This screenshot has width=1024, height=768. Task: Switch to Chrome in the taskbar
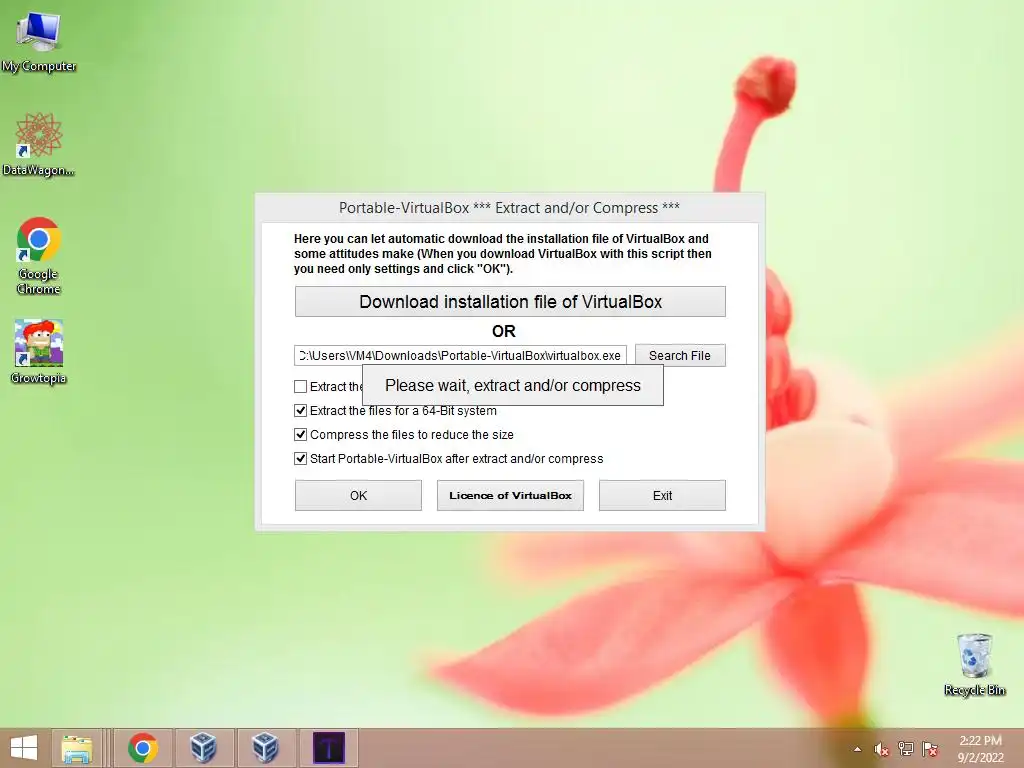tap(143, 748)
